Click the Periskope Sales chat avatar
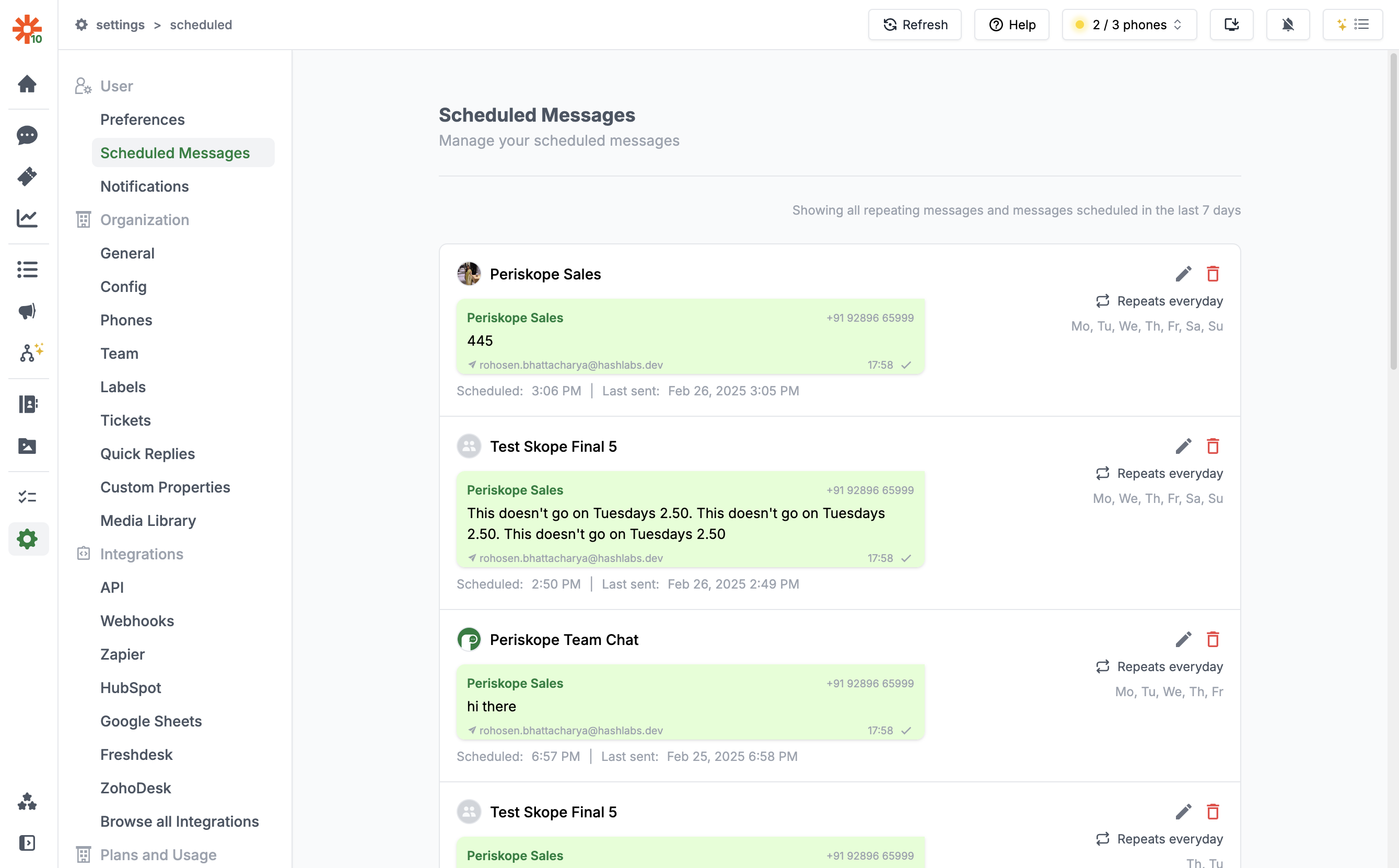This screenshot has width=1399, height=868. pyautogui.click(x=469, y=274)
